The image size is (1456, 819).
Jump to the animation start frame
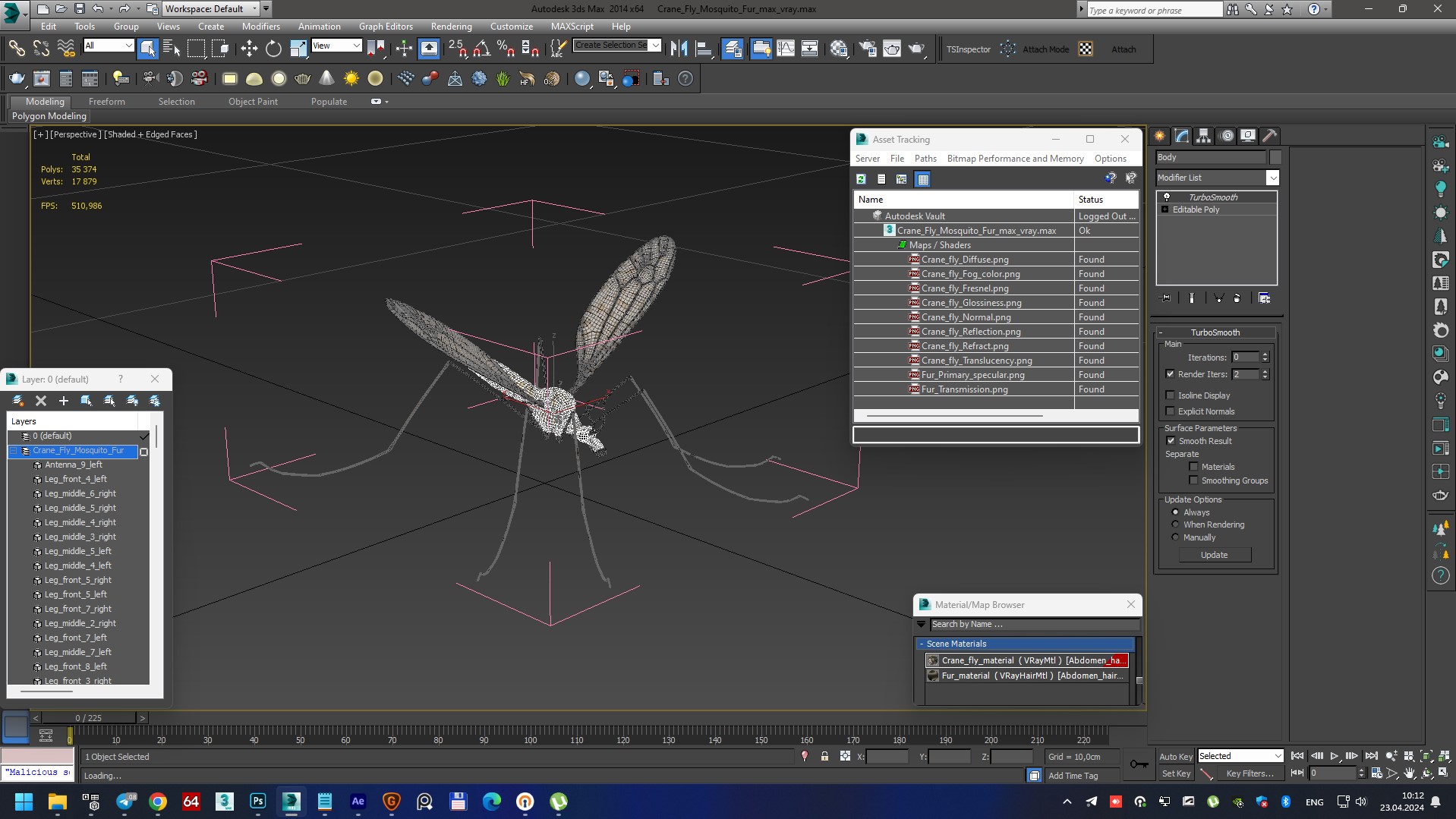pyautogui.click(x=1297, y=756)
